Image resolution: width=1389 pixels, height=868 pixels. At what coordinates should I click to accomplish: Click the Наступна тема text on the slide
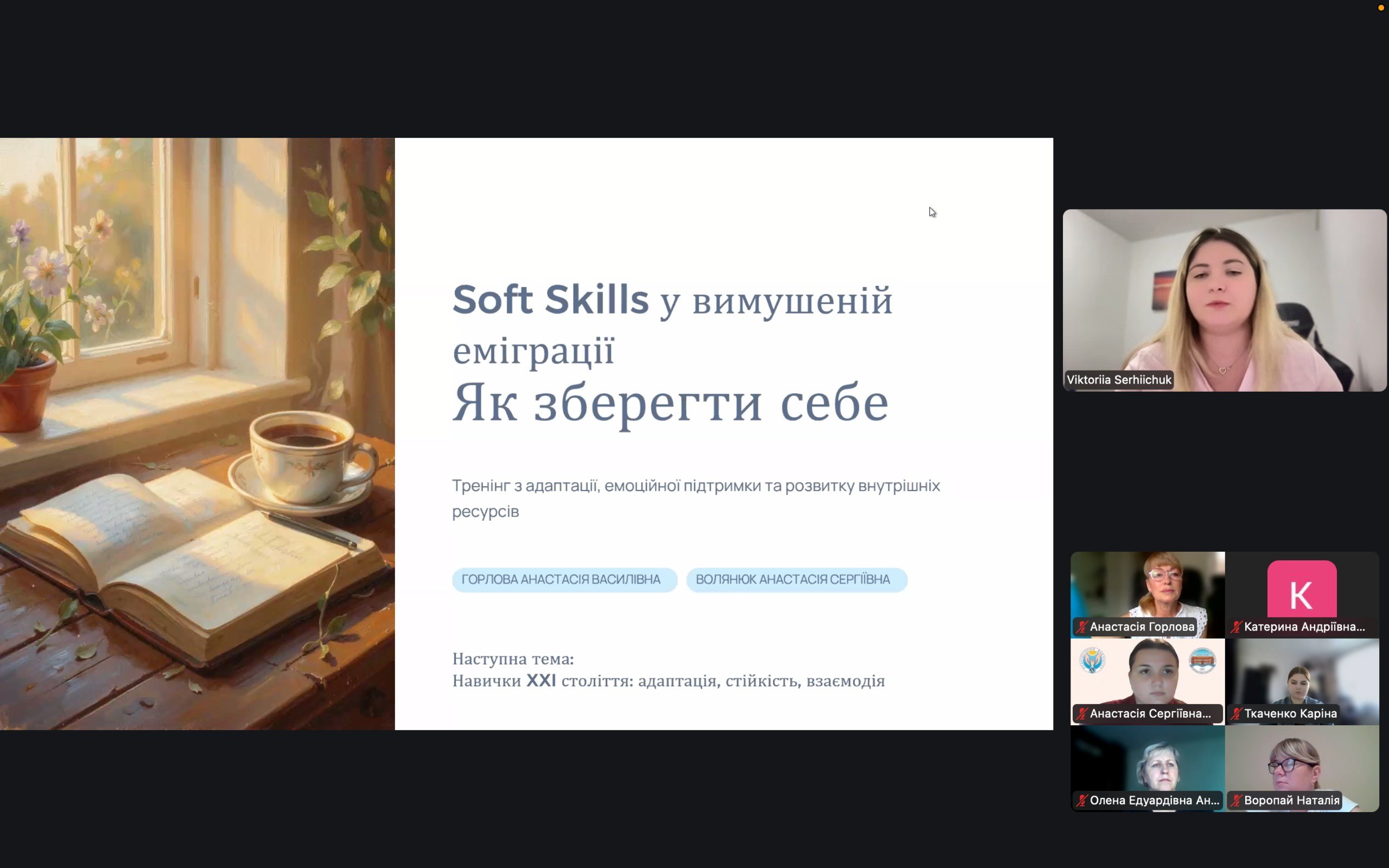click(x=513, y=659)
